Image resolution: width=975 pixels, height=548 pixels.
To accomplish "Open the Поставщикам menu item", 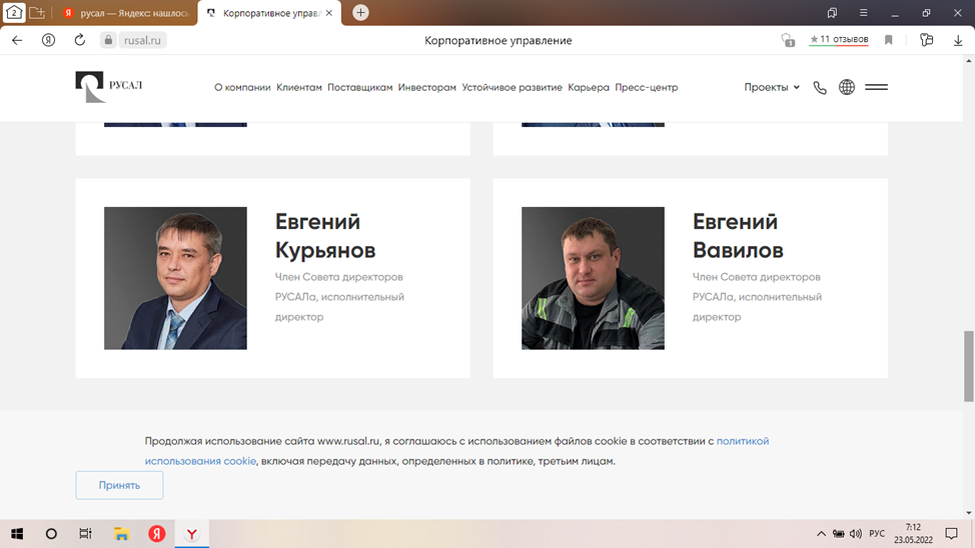I will [x=360, y=87].
